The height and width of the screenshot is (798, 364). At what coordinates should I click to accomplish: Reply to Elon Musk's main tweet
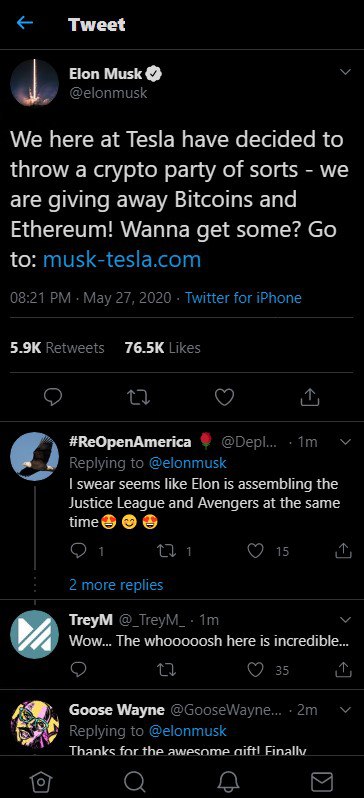(53, 397)
